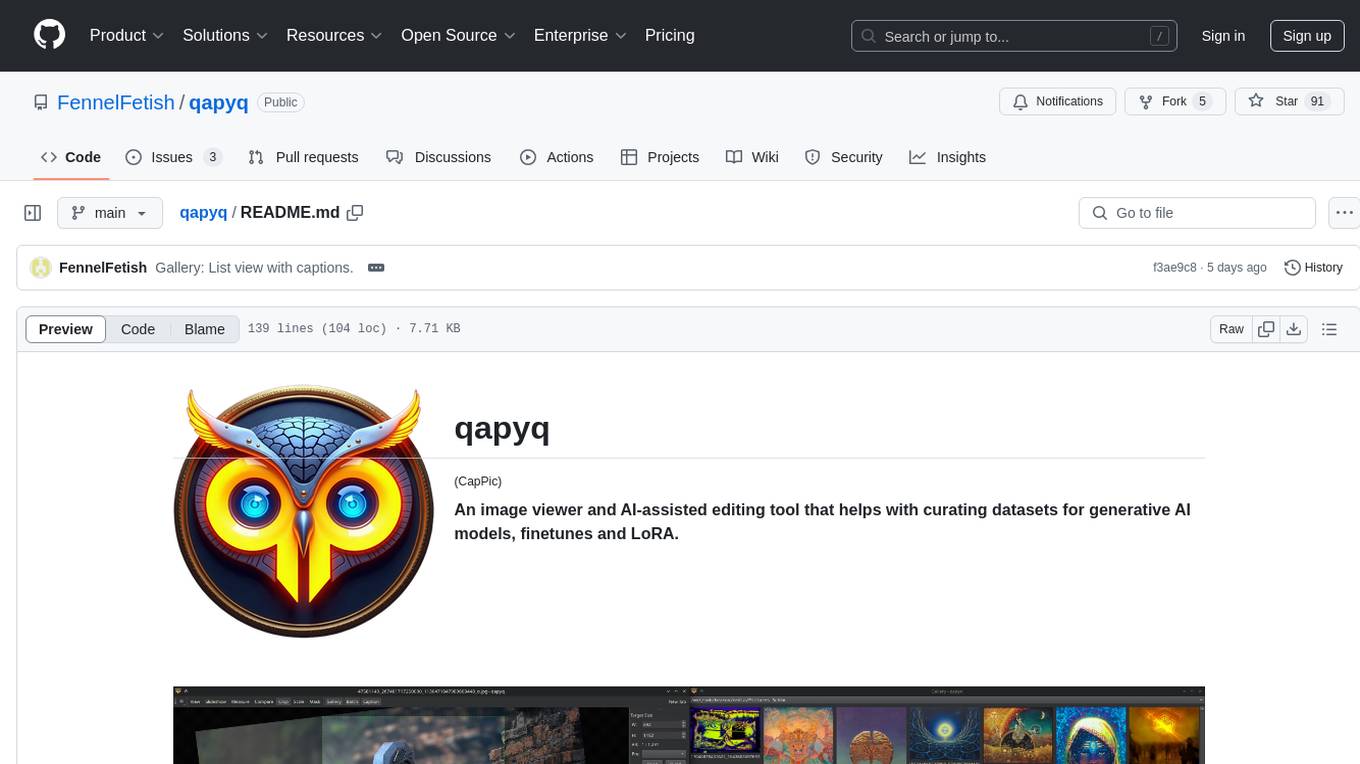Open the qapyq owl logo image
Viewport: 1360px width, 764px height.
click(x=304, y=512)
